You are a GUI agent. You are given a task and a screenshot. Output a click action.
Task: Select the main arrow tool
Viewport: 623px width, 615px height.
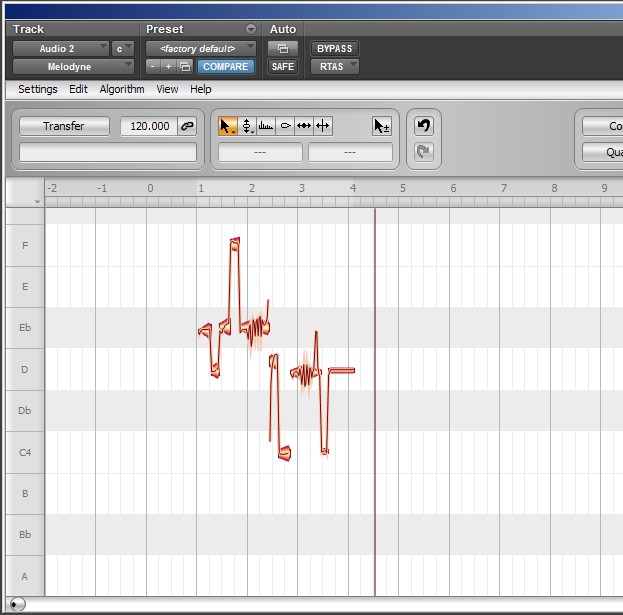click(x=228, y=126)
